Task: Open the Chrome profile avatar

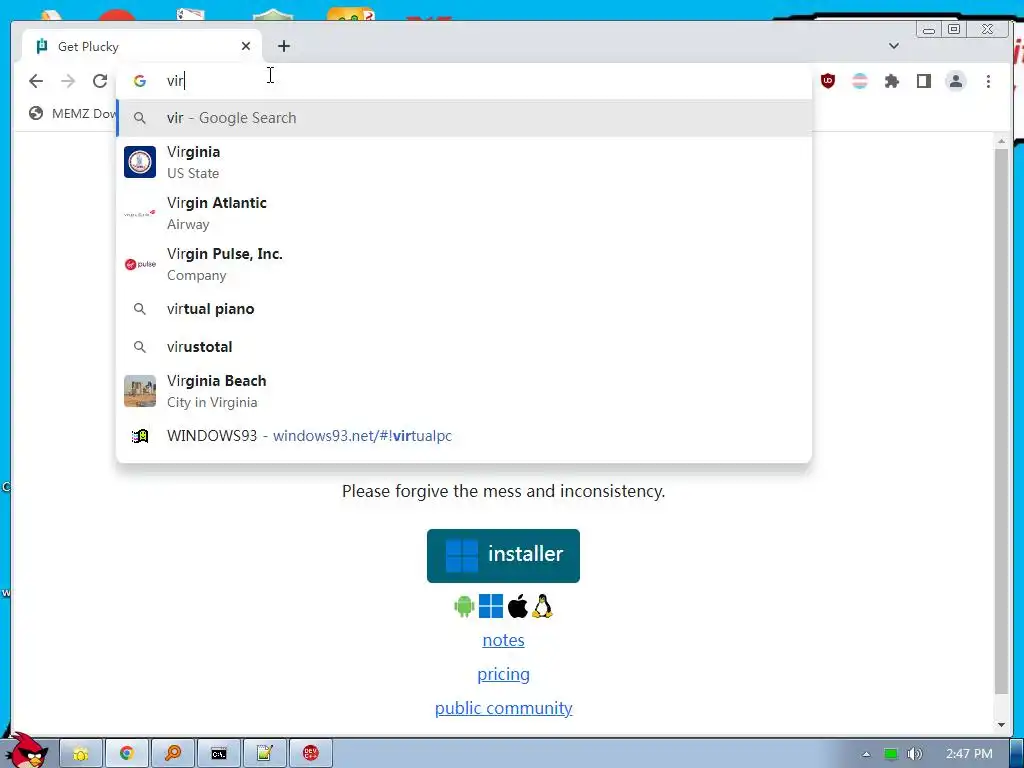Action: tap(955, 81)
